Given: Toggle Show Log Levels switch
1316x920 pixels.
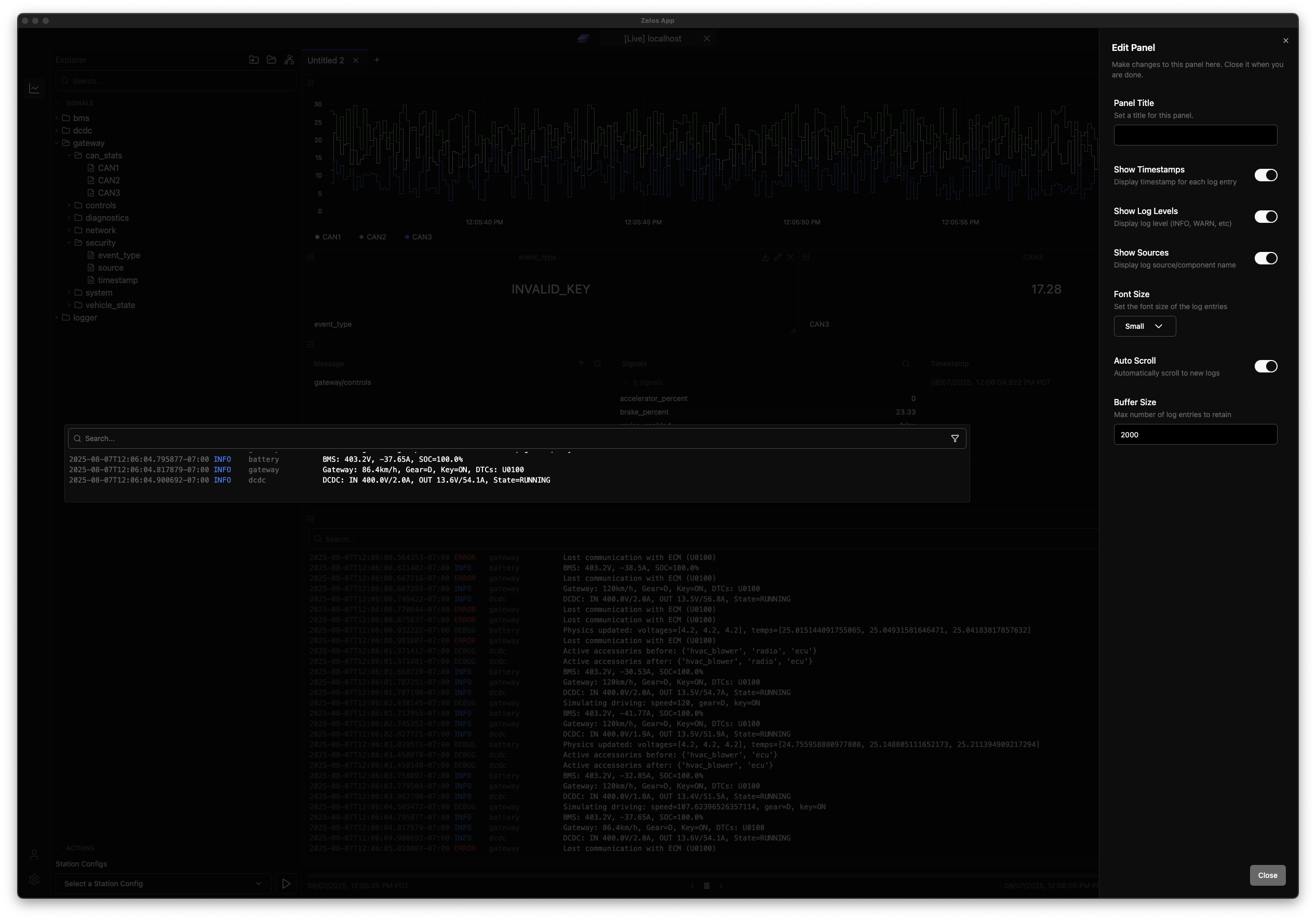Looking at the screenshot, I should pyautogui.click(x=1266, y=217).
